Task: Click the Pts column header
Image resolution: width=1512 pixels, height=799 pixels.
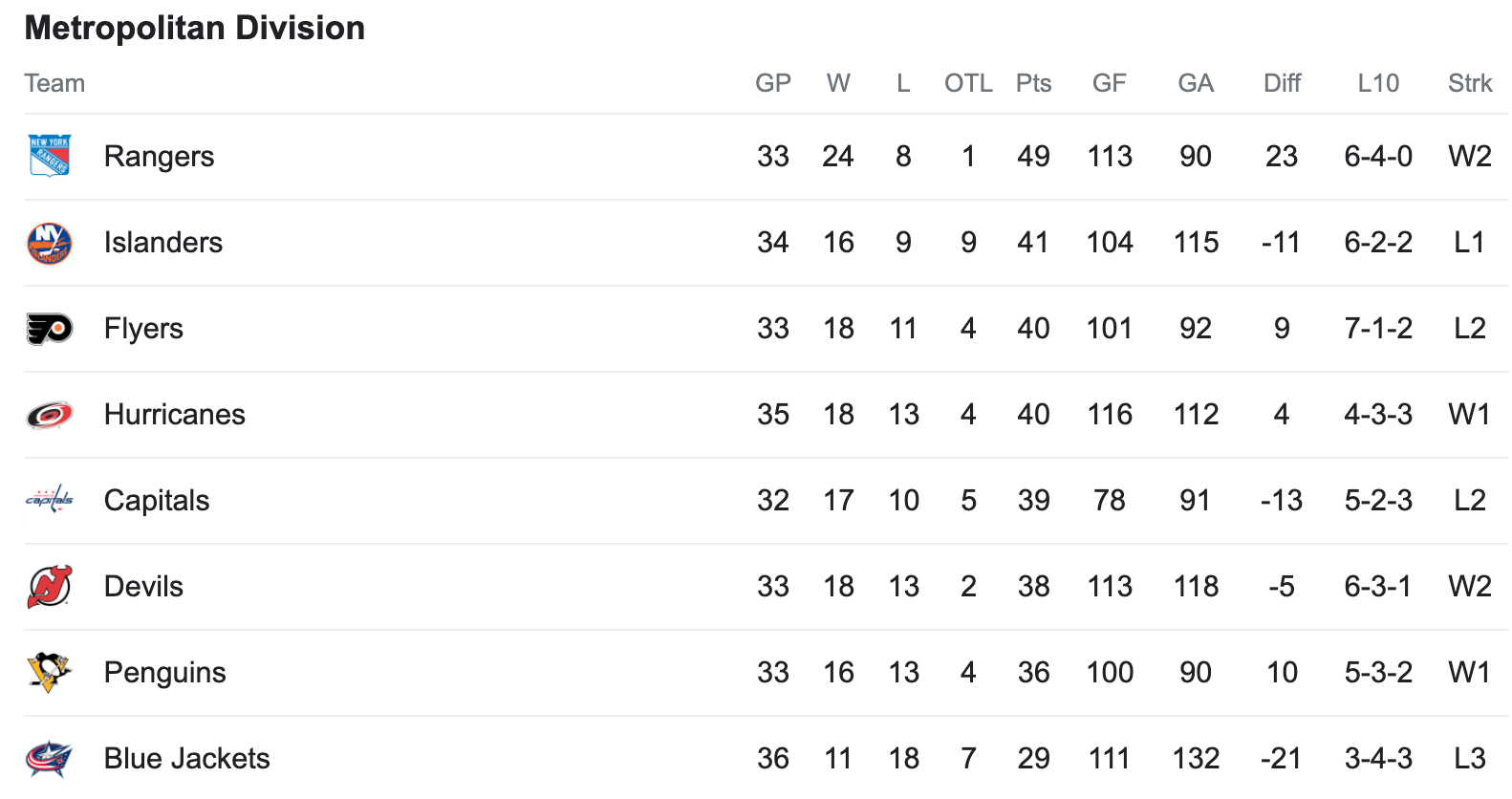Action: point(1033,83)
